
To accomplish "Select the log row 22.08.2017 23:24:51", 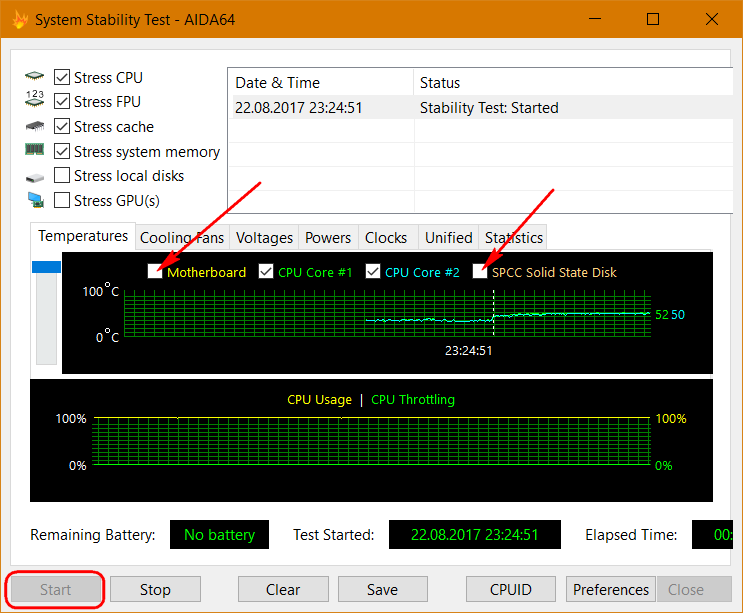I will [x=481, y=108].
